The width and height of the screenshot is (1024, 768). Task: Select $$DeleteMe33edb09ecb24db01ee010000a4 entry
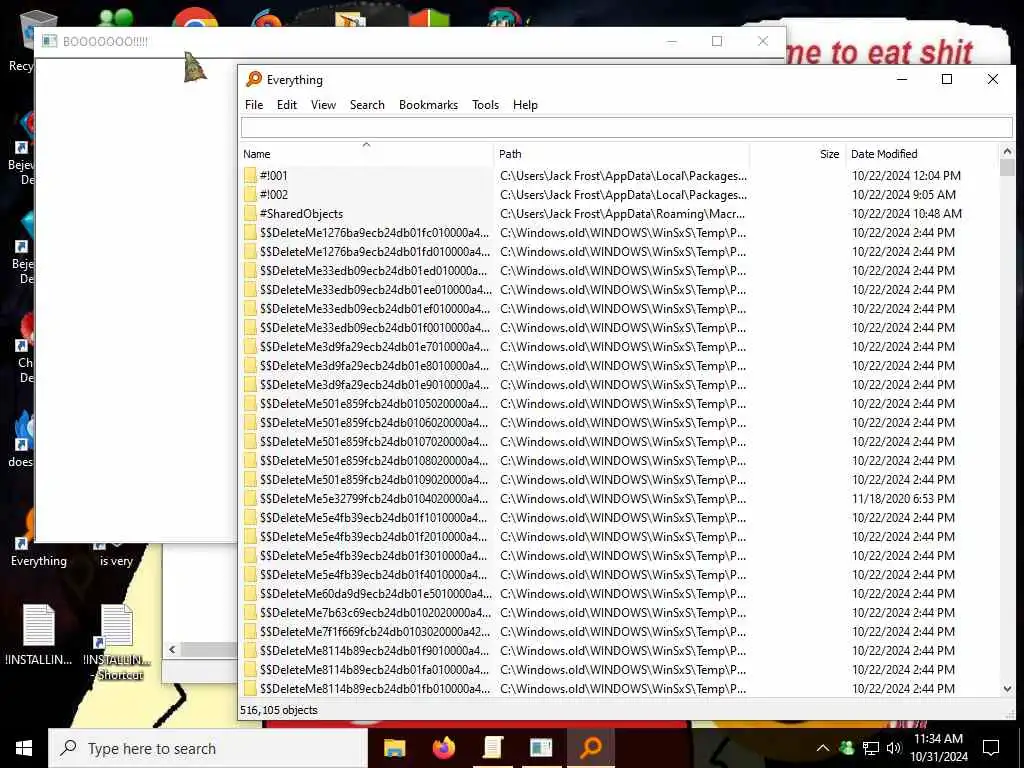(376, 289)
